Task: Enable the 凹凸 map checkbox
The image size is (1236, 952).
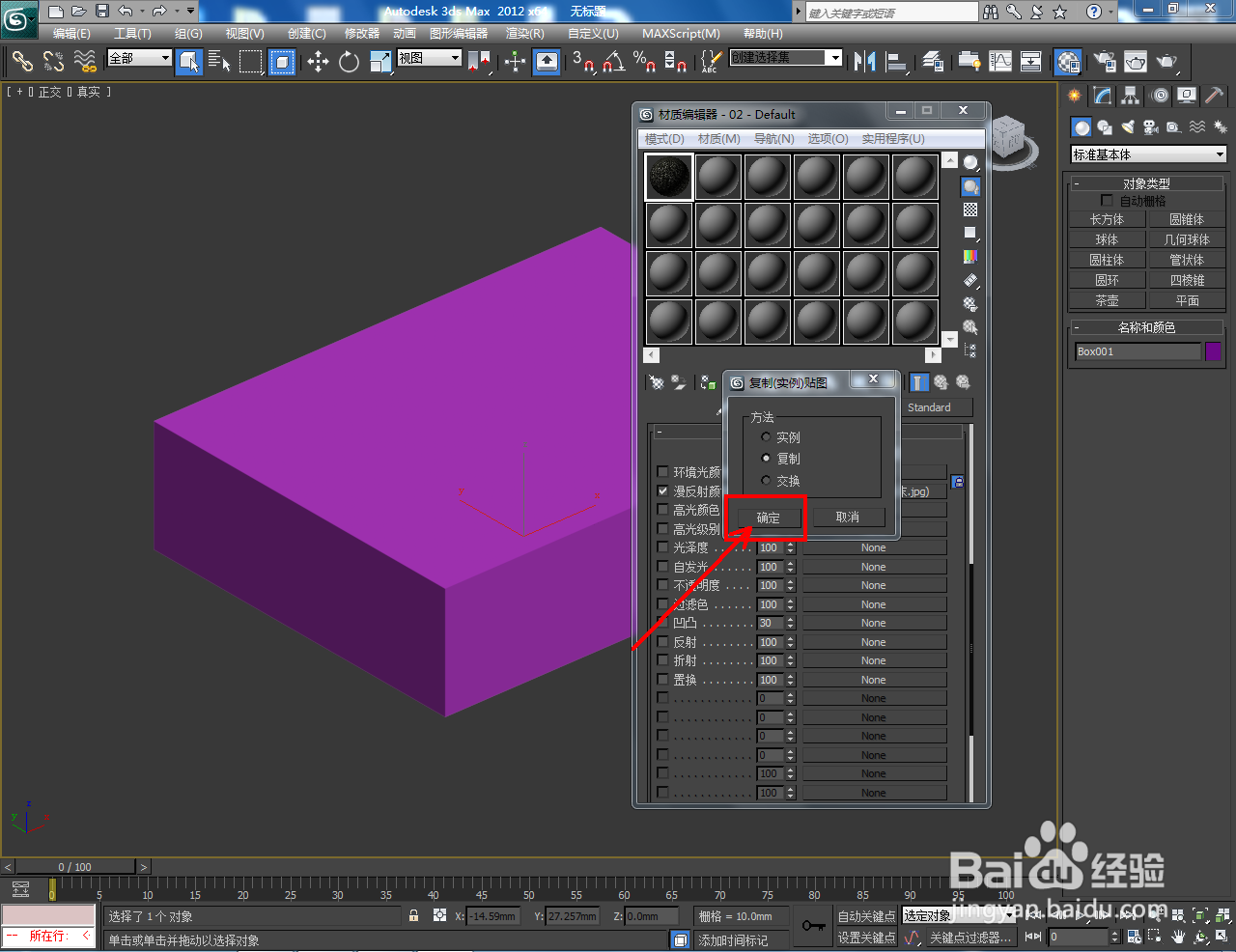Action: (x=662, y=623)
